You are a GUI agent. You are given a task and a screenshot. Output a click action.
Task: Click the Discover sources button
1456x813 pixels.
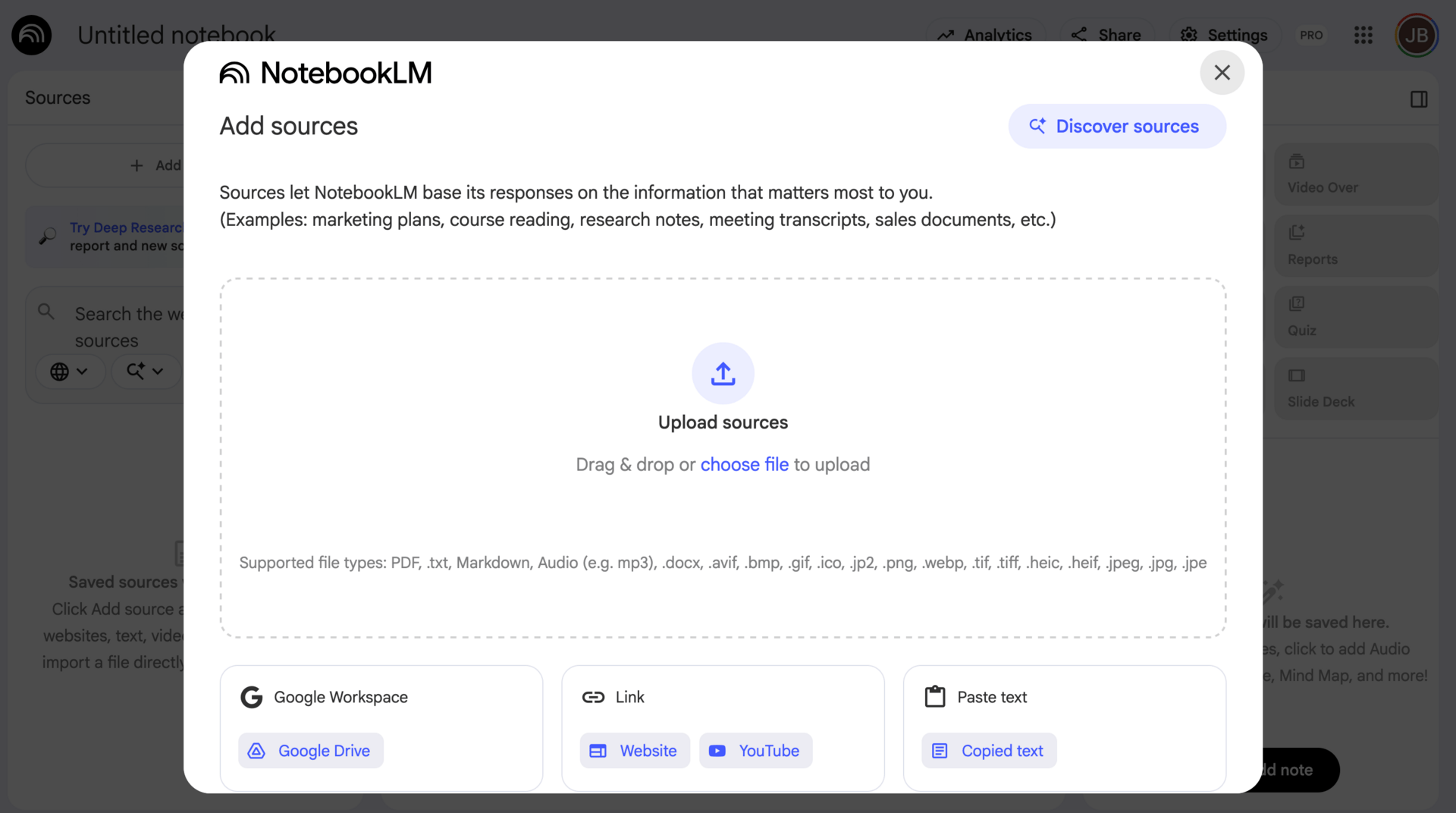1117,126
